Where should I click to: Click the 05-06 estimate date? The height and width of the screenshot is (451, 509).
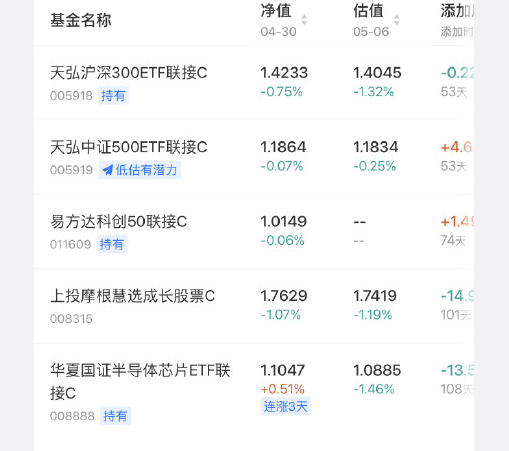pos(371,32)
